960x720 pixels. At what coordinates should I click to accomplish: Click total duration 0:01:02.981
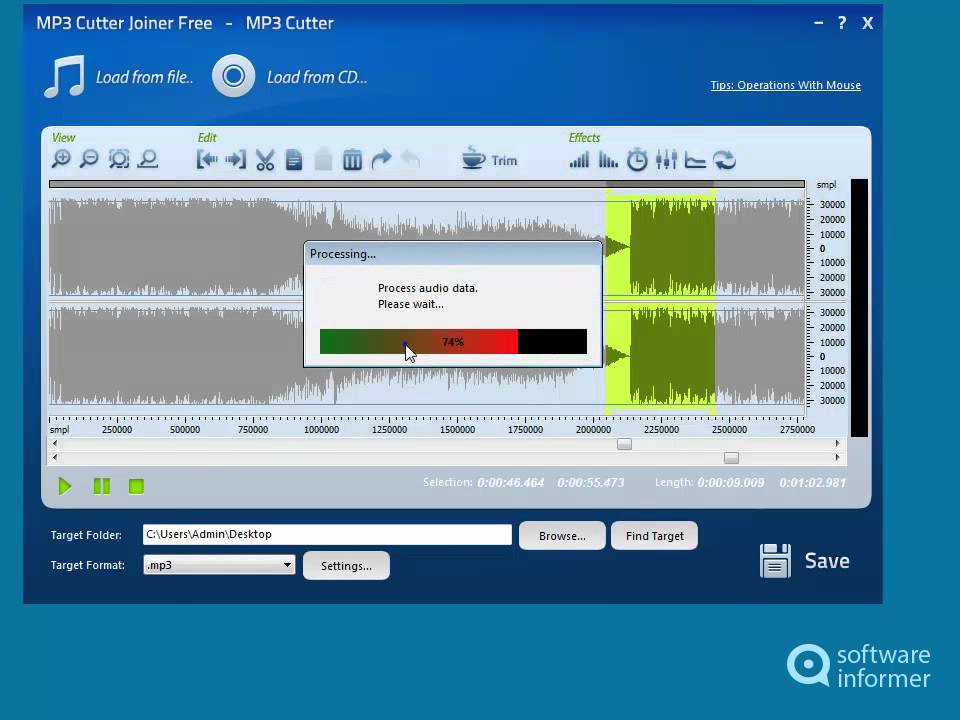(x=812, y=483)
